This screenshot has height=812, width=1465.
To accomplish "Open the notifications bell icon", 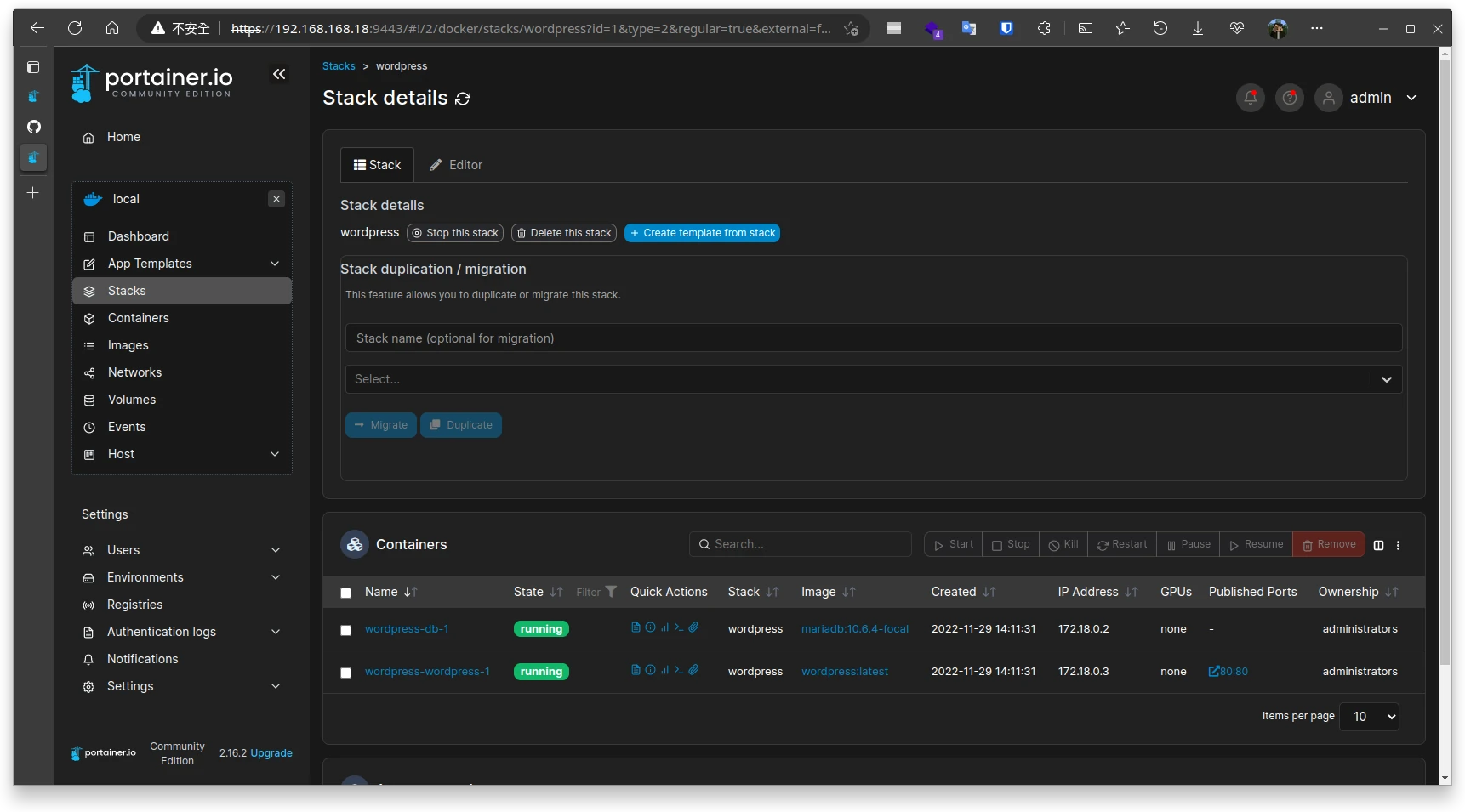I will (x=1250, y=98).
